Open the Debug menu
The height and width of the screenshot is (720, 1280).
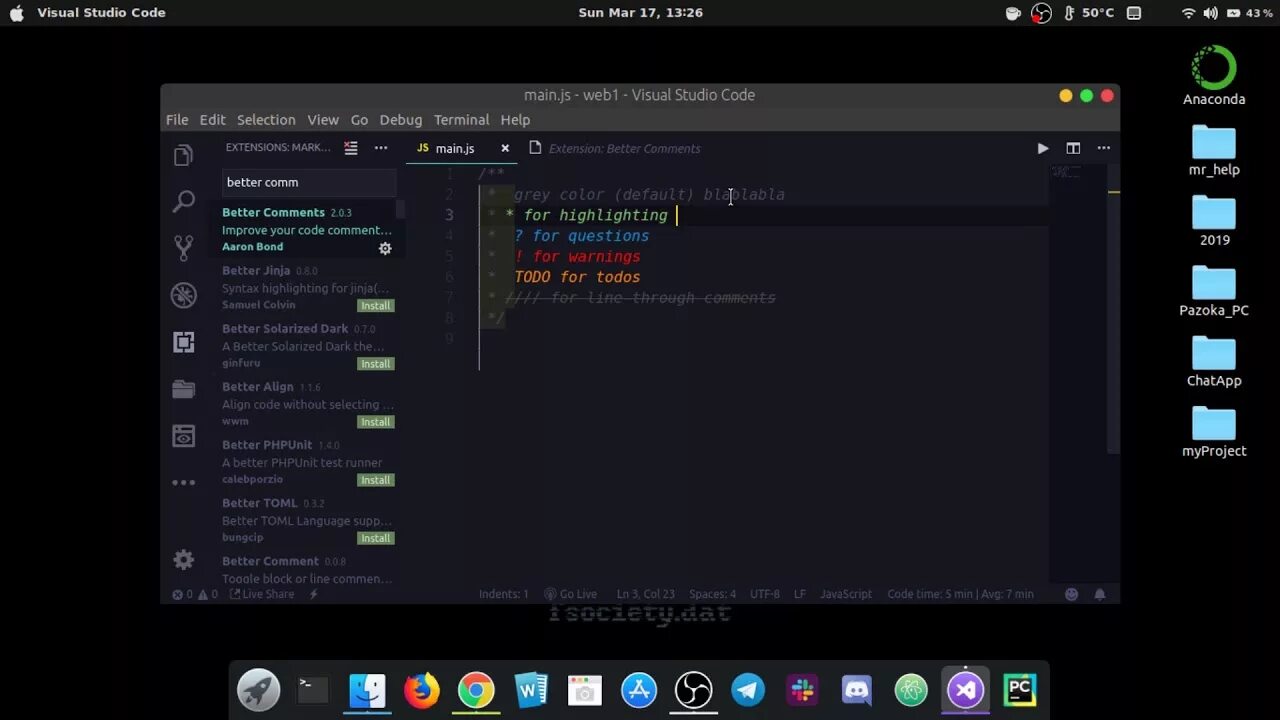pos(401,119)
